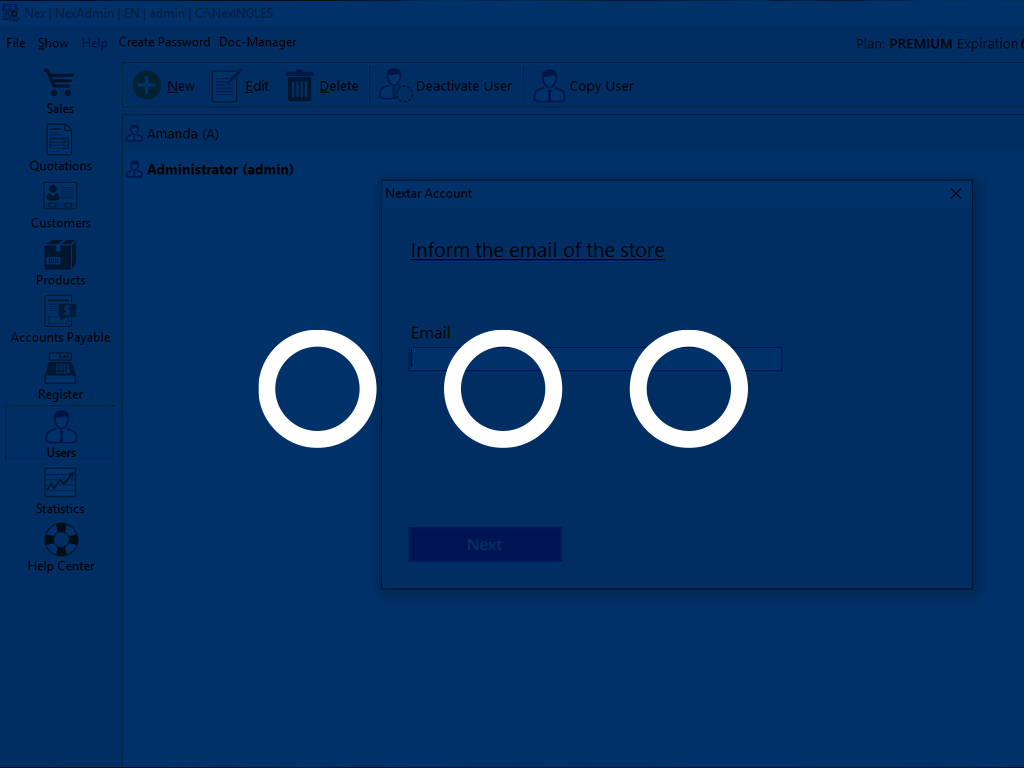Click Edit in the users toolbar
Image resolution: width=1024 pixels, height=768 pixels.
pyautogui.click(x=241, y=86)
